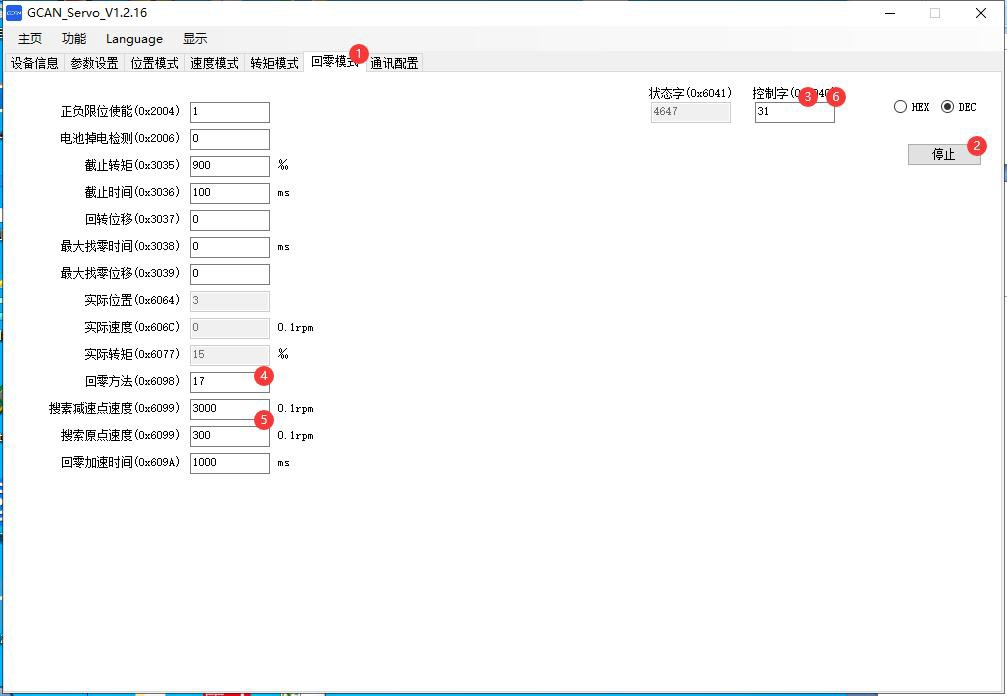Select the DEC radio button
This screenshot has height=696, width=1007.
(947, 107)
